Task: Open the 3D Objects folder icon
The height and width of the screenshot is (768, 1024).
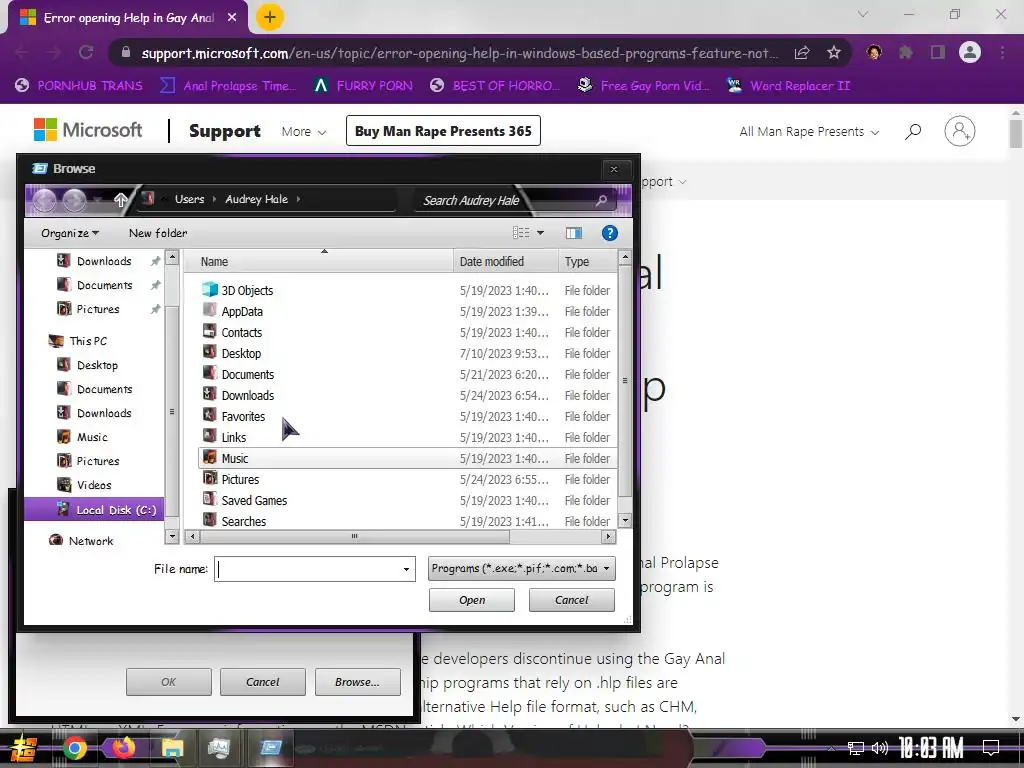Action: [x=210, y=289]
